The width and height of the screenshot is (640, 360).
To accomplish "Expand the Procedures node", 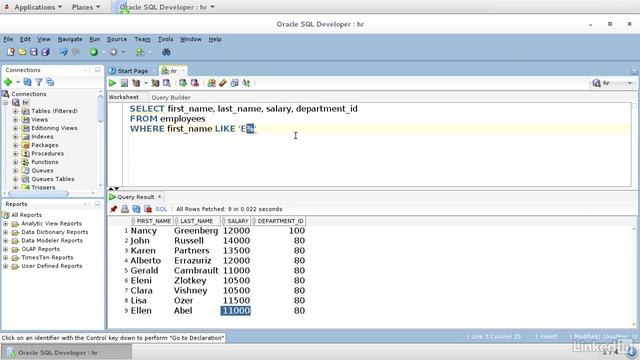I will point(16,153).
